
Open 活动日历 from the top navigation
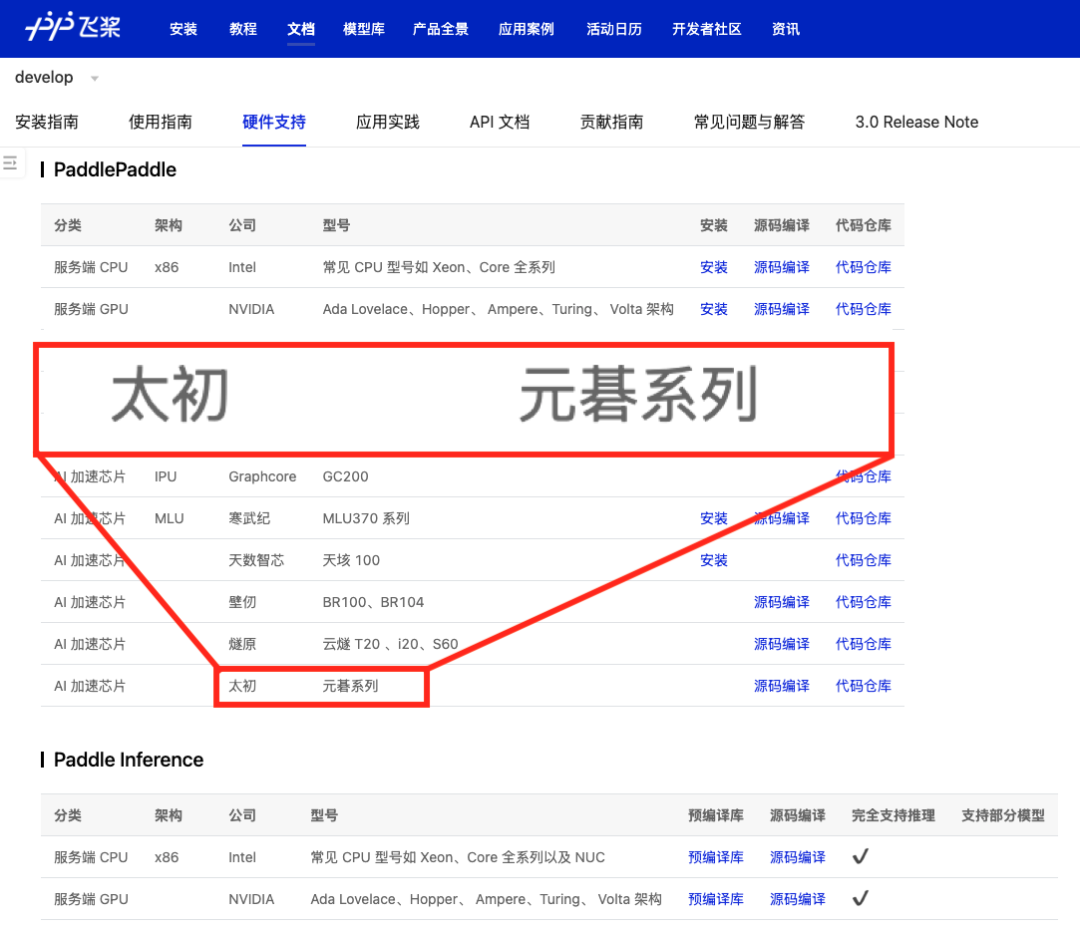pyautogui.click(x=613, y=29)
